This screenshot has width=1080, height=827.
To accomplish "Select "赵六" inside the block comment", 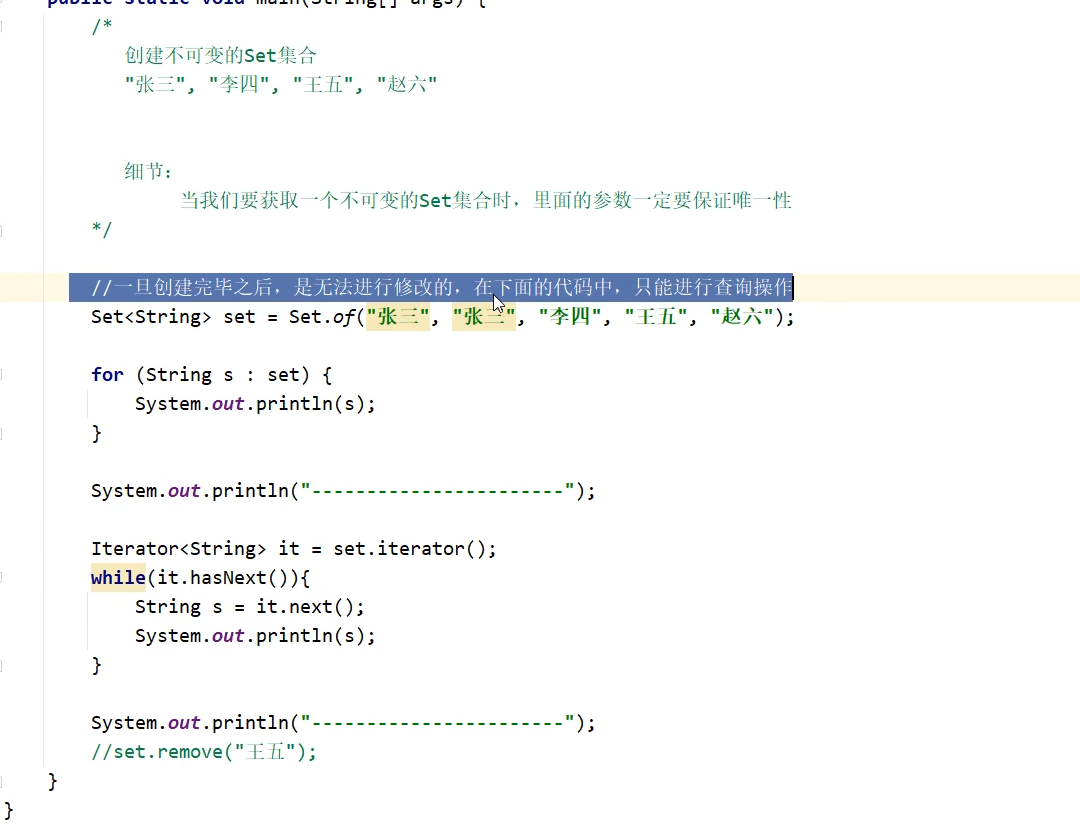I will (x=406, y=84).
